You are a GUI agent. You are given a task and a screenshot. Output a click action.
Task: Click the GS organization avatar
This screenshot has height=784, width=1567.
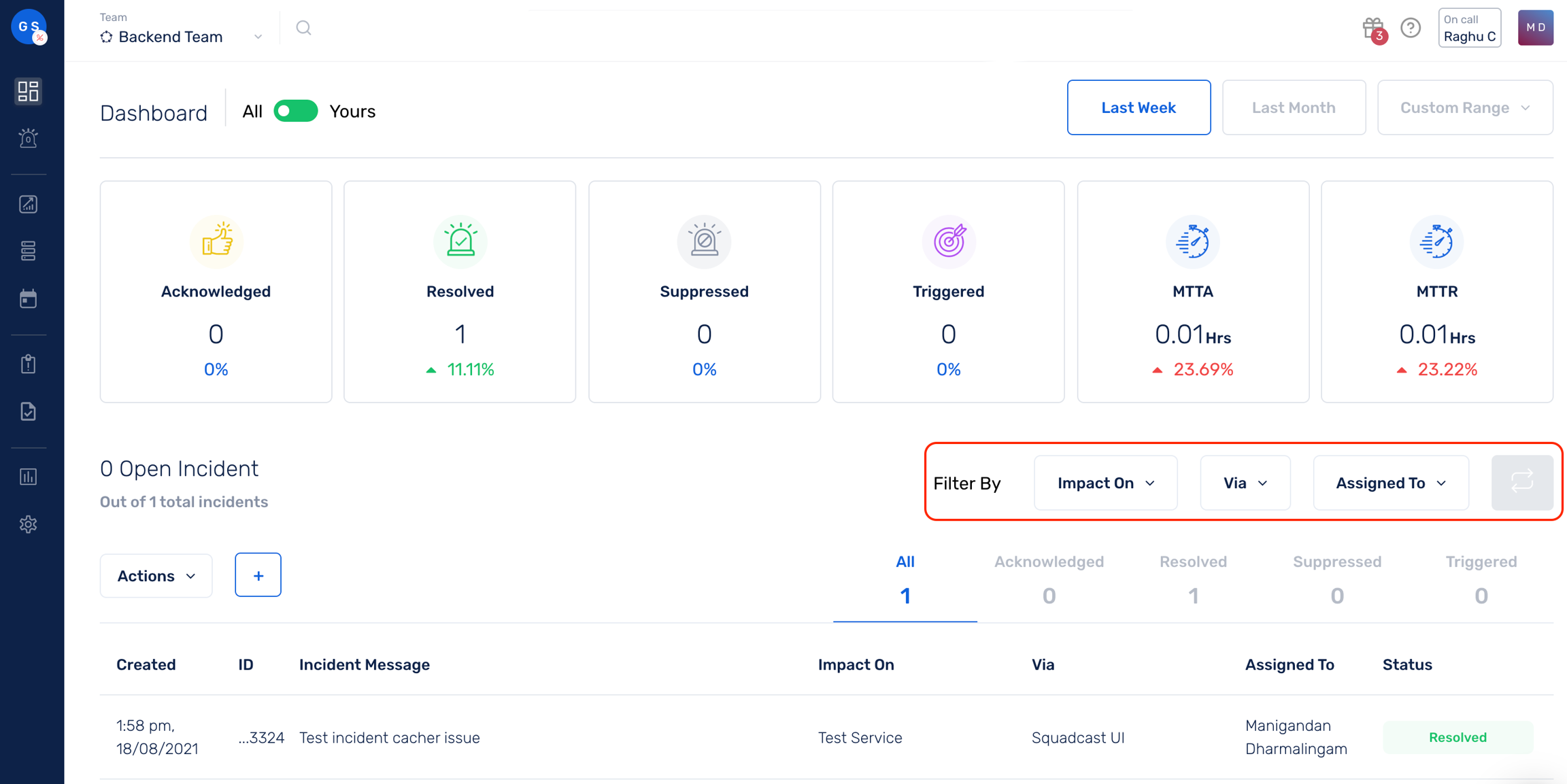29,27
